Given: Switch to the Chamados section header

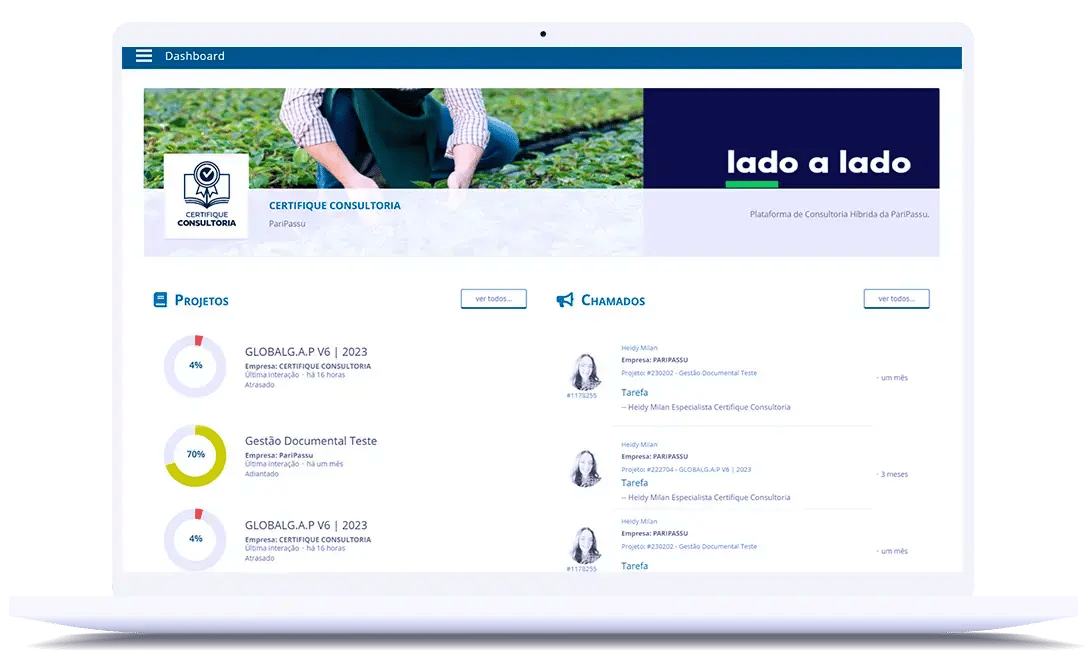Looking at the screenshot, I should (x=615, y=300).
